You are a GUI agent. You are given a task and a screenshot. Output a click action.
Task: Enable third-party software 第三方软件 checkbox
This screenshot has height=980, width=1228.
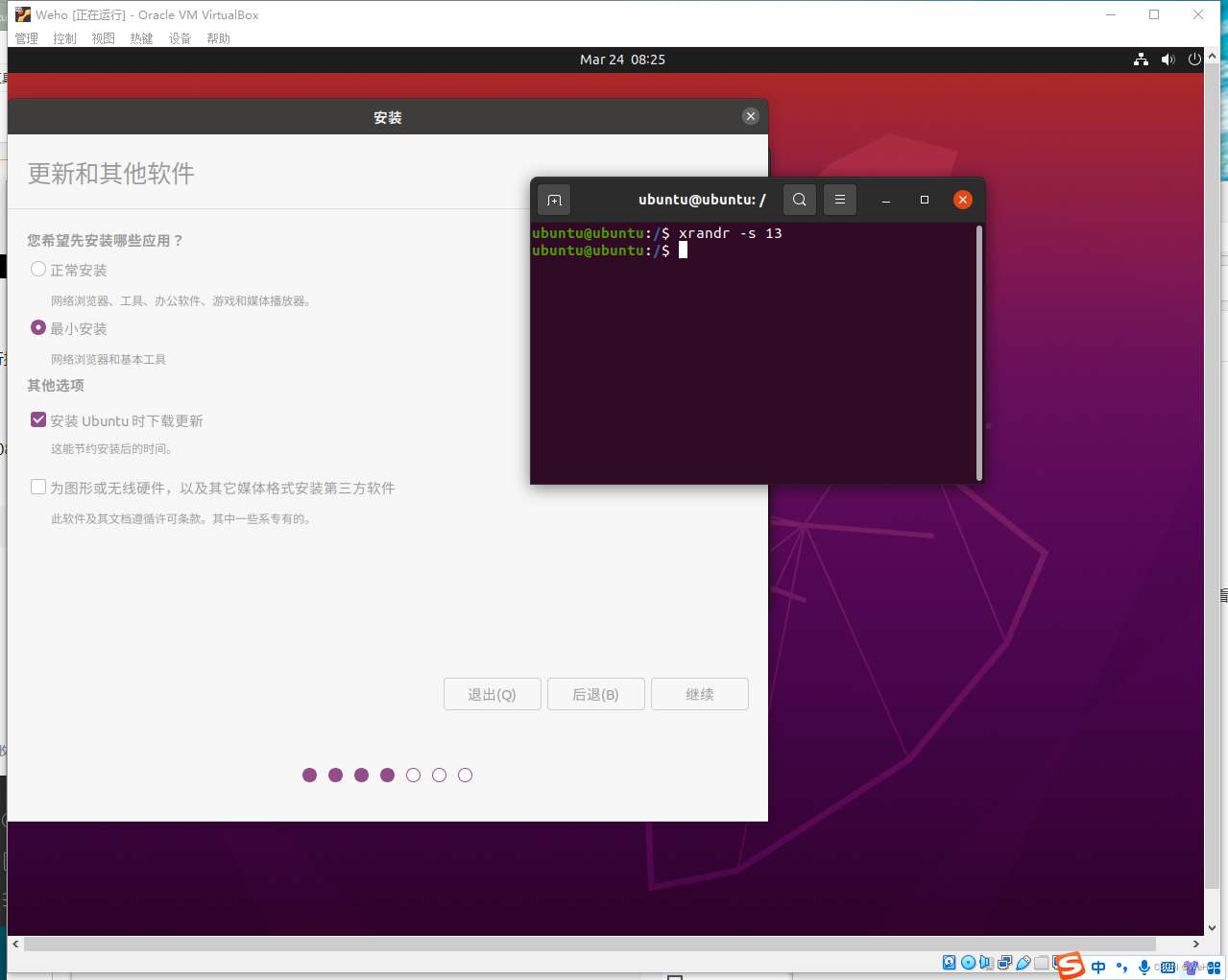tap(38, 487)
